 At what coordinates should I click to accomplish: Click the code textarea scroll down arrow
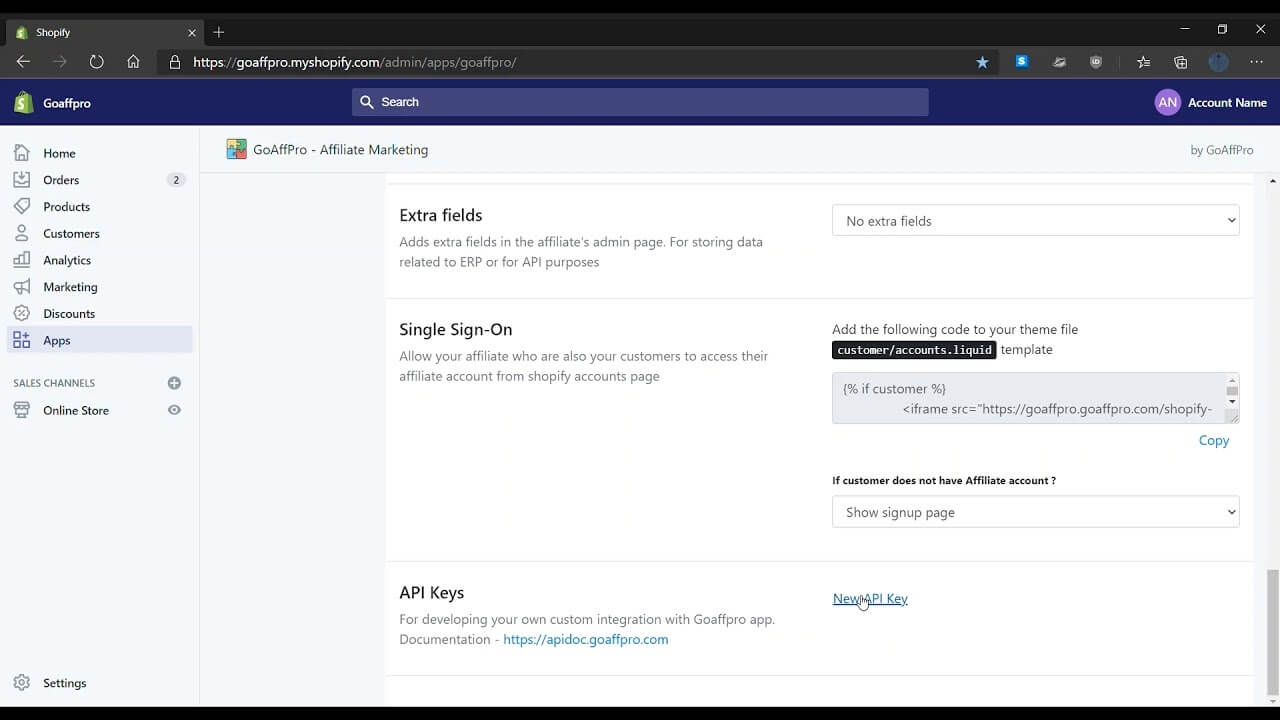[x=1232, y=402]
